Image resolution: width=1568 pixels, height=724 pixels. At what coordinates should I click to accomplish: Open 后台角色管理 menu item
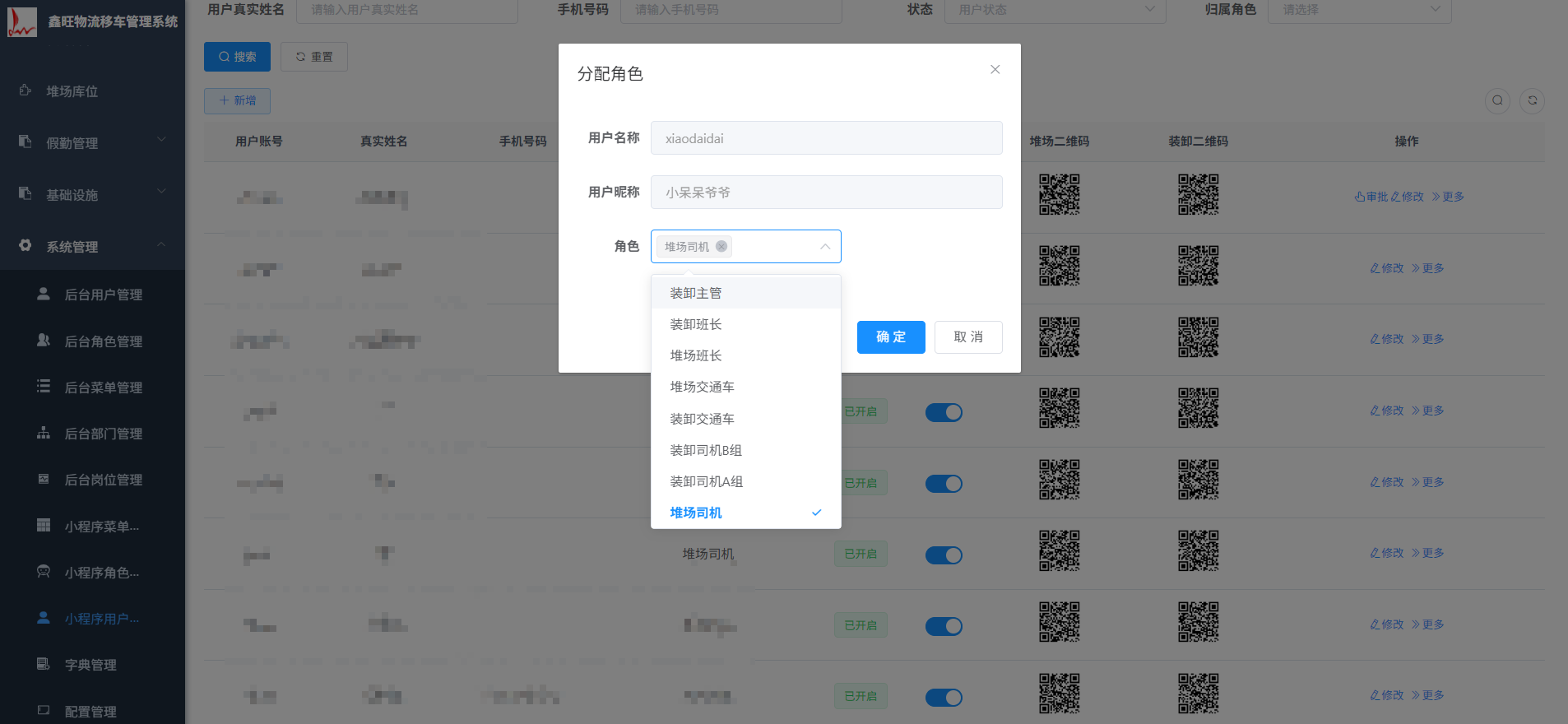click(x=92, y=341)
